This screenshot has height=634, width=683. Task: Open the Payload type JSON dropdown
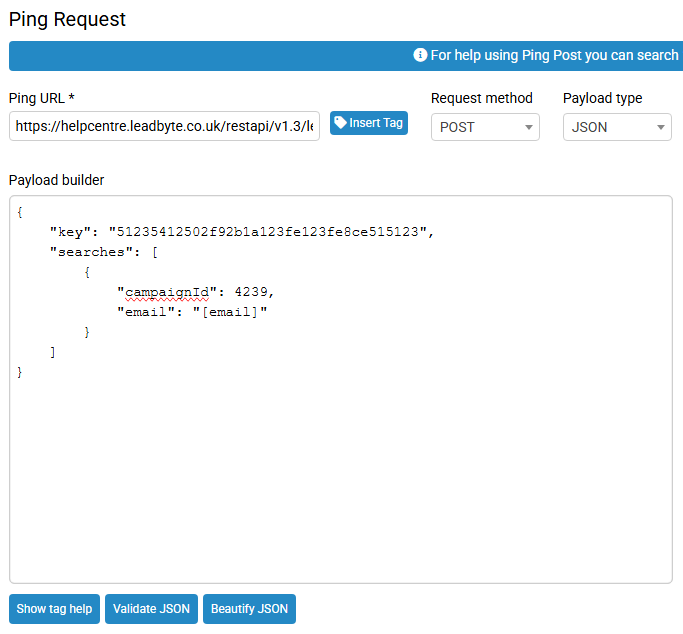617,127
